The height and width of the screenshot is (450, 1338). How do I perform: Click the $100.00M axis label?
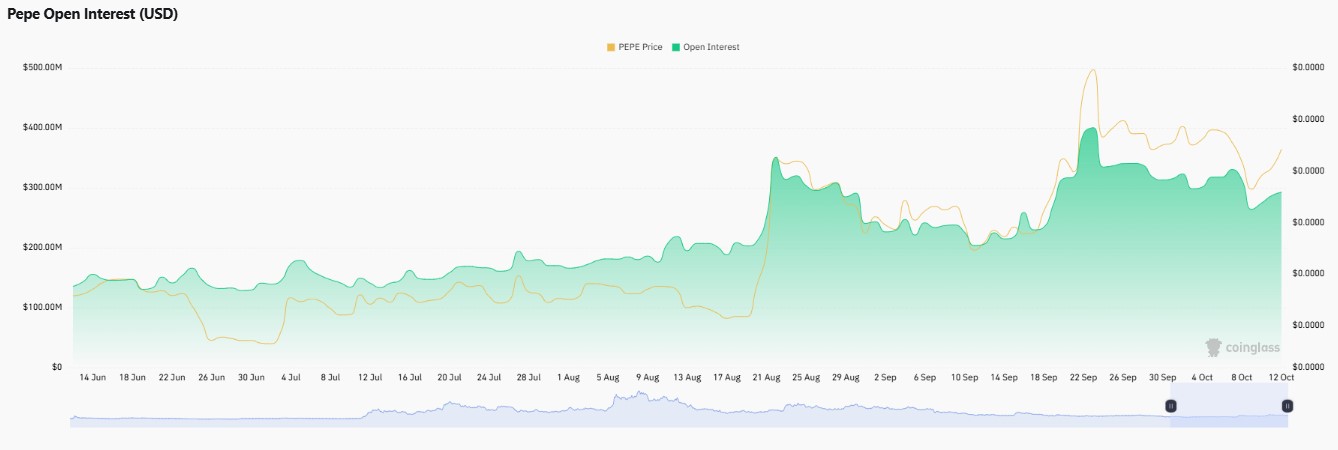(42, 307)
